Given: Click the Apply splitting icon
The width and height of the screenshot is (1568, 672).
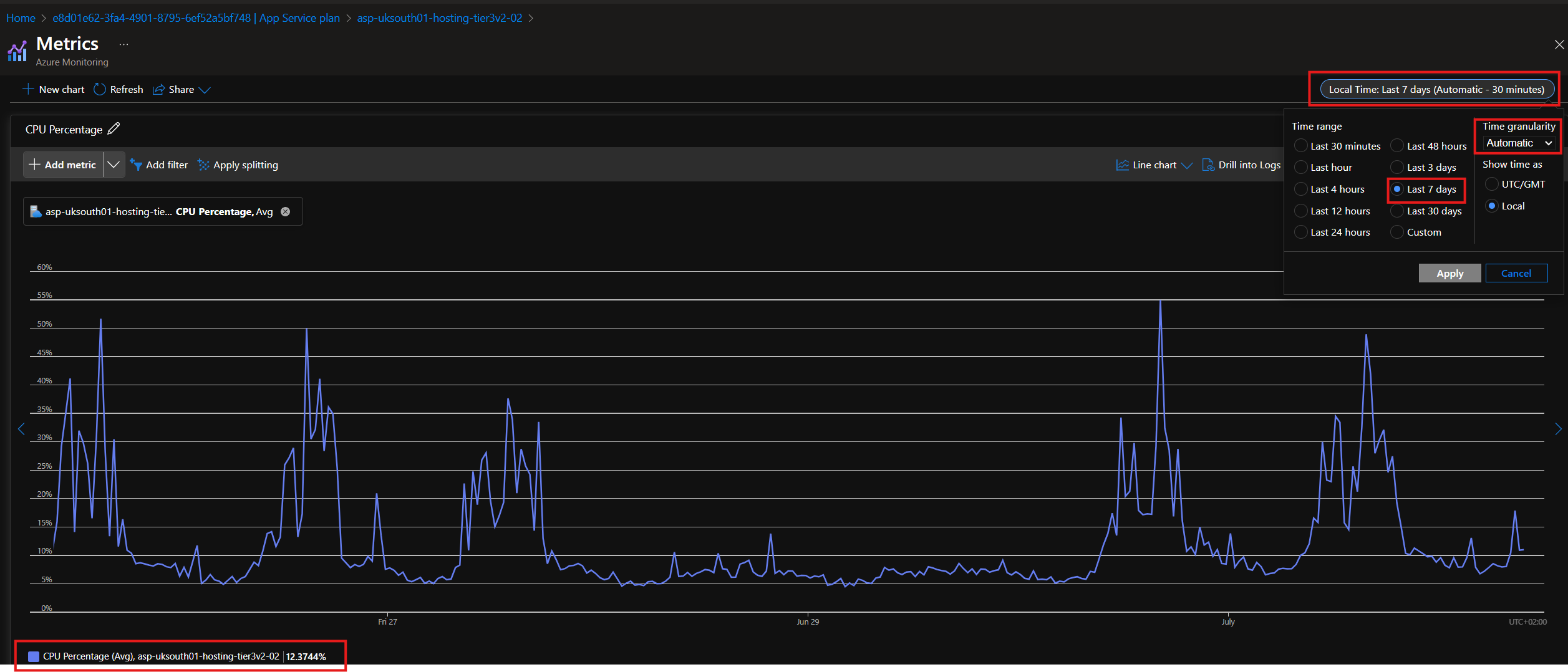Looking at the screenshot, I should (203, 165).
